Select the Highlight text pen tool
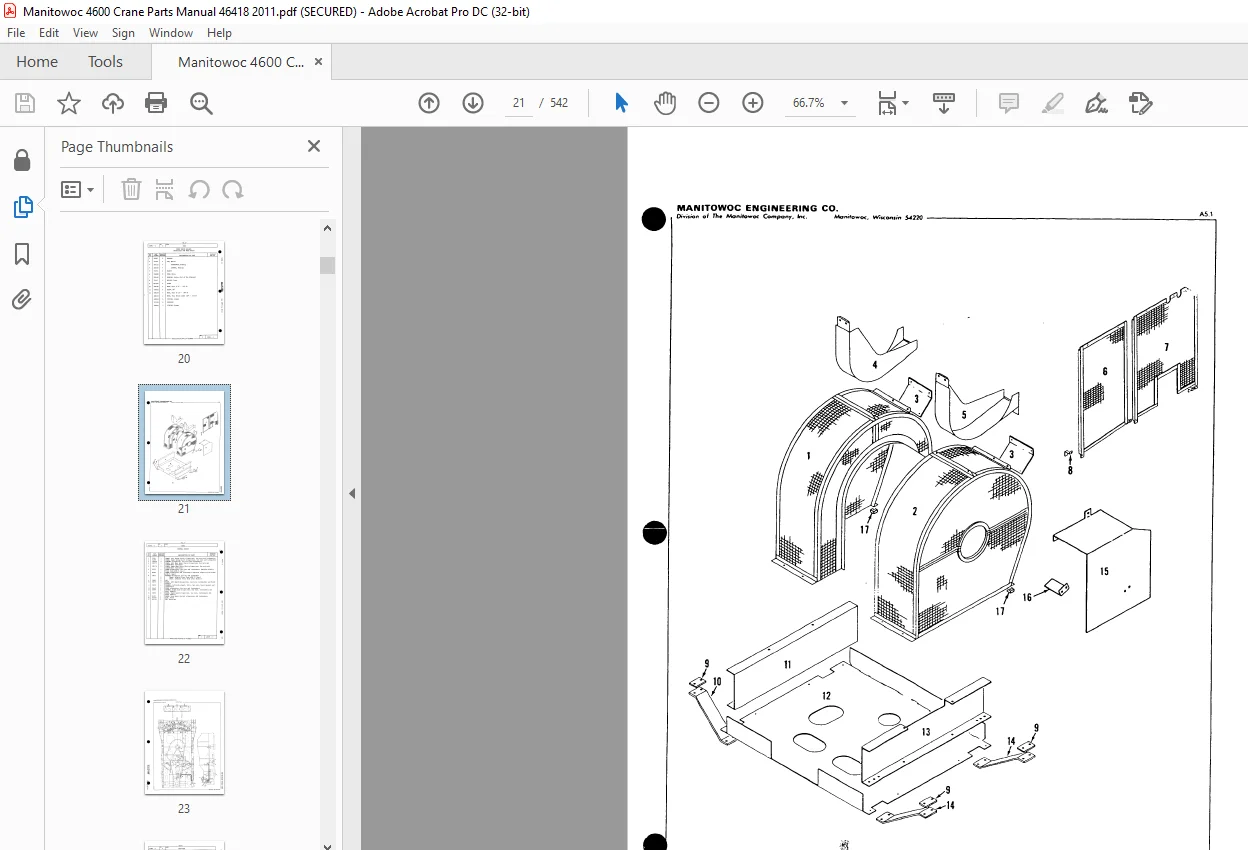The width and height of the screenshot is (1248, 850). (x=1053, y=103)
